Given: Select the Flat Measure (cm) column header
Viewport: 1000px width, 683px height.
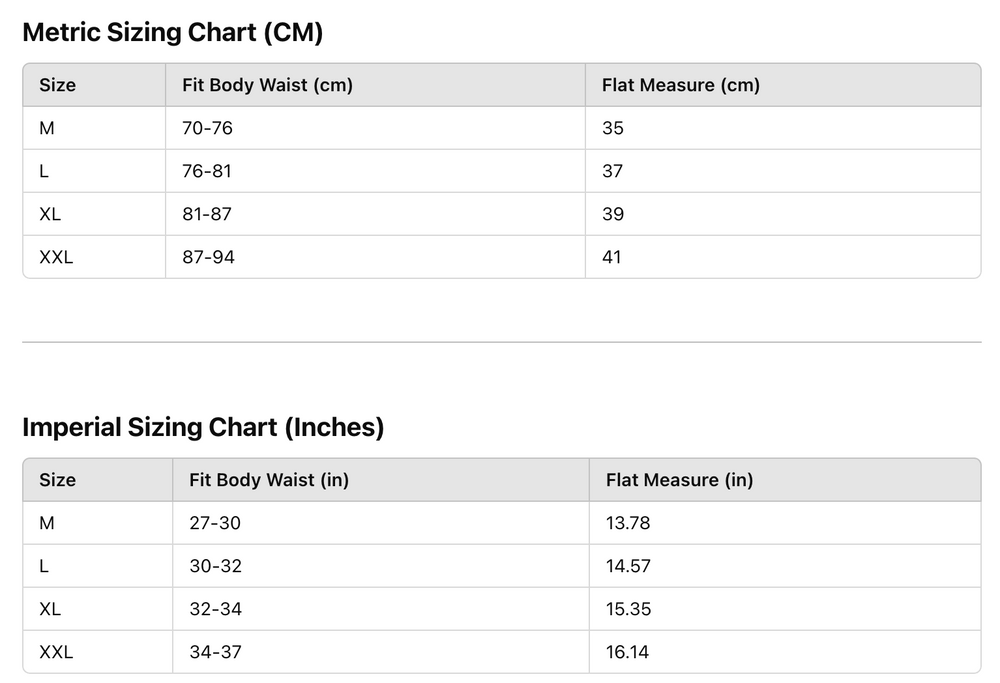Looking at the screenshot, I should click(x=680, y=86).
